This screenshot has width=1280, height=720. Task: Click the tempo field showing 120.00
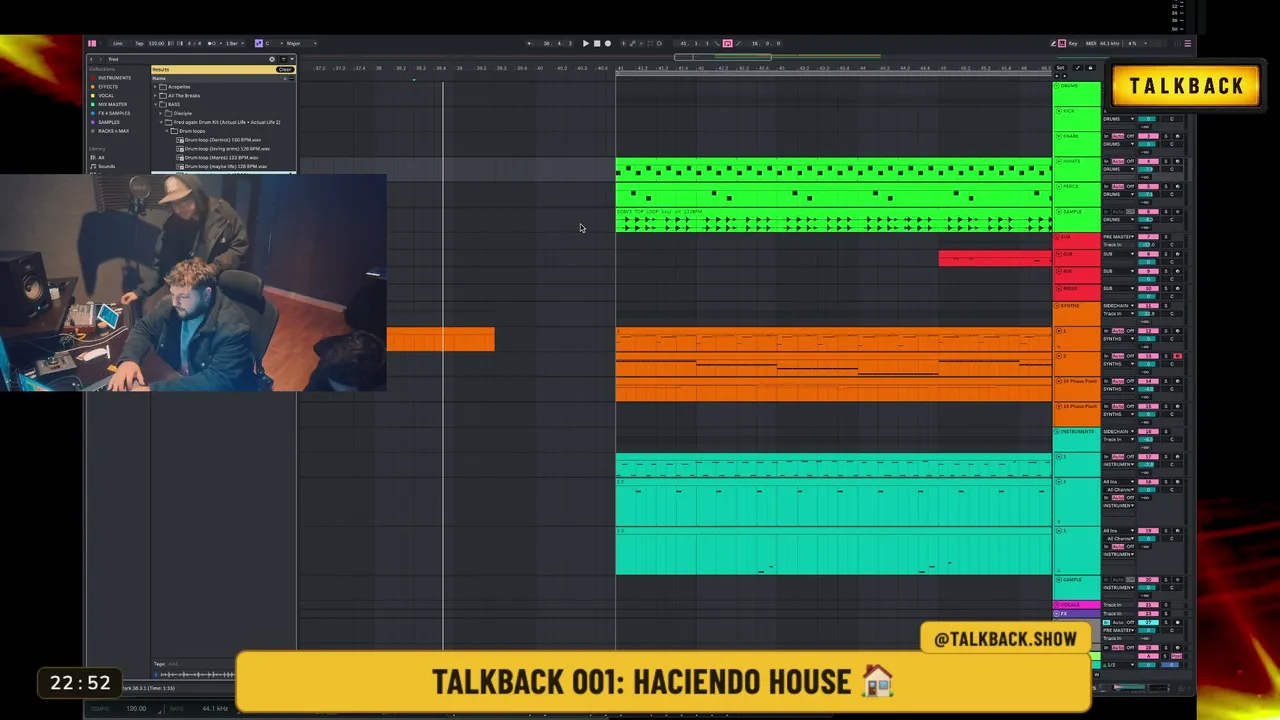156,43
